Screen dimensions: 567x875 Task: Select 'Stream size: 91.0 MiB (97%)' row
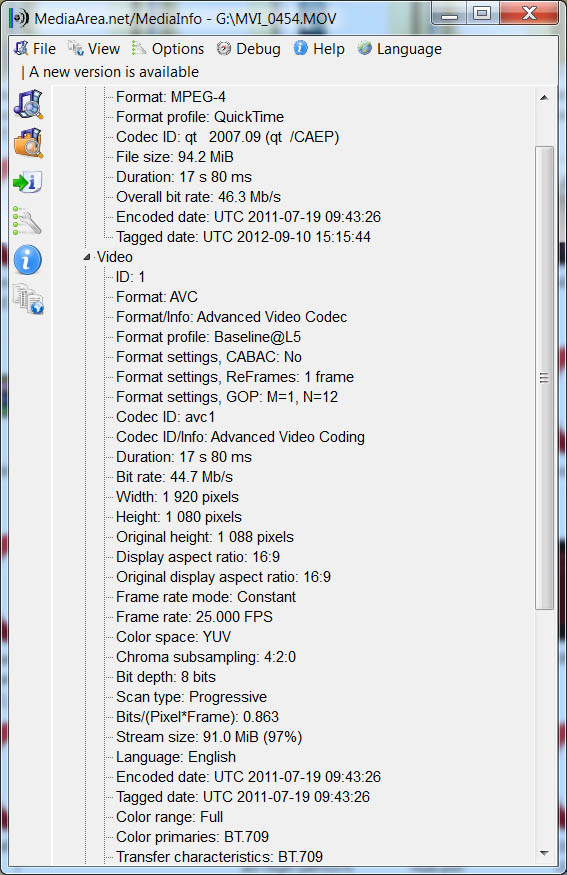coord(209,737)
